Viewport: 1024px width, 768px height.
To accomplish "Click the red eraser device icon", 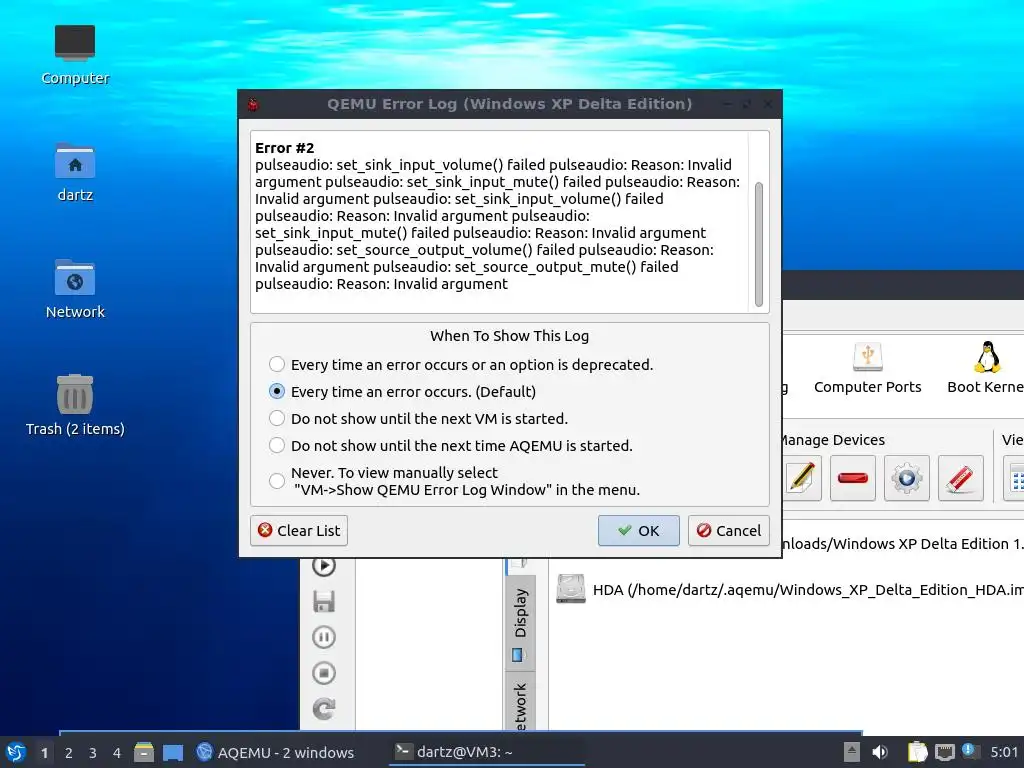I will pos(960,478).
